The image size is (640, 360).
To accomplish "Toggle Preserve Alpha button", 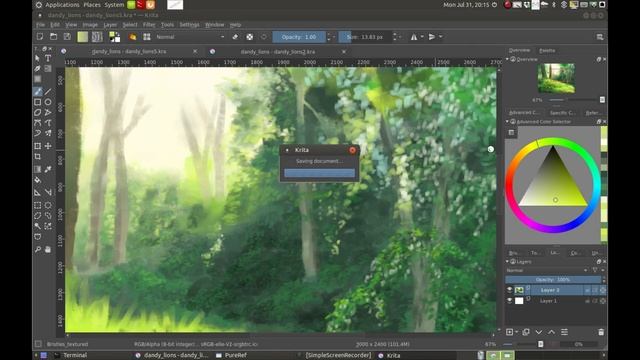I will (x=249, y=37).
